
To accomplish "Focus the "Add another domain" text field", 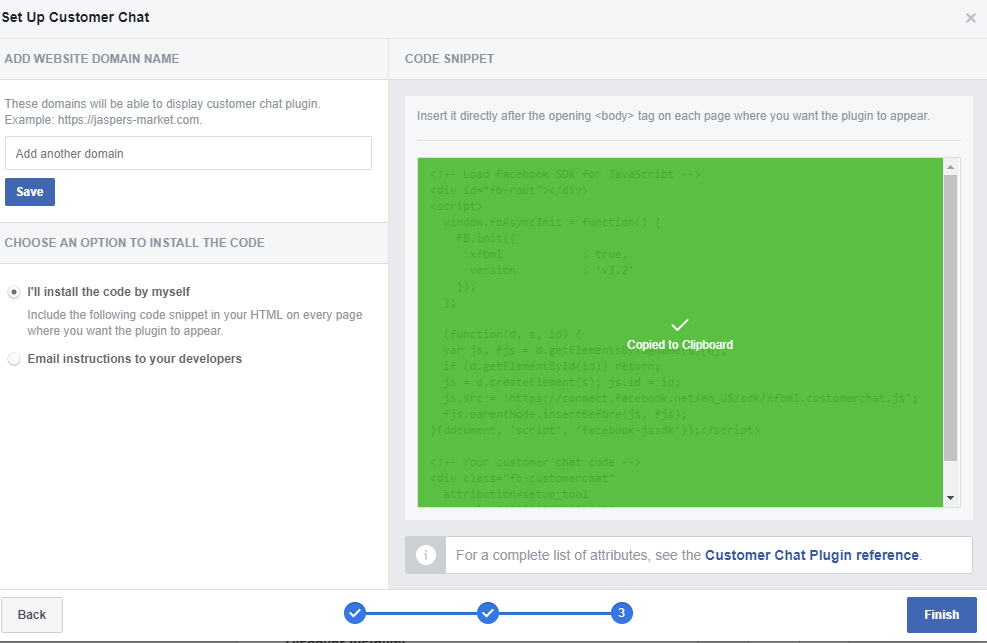I will tap(188, 153).
